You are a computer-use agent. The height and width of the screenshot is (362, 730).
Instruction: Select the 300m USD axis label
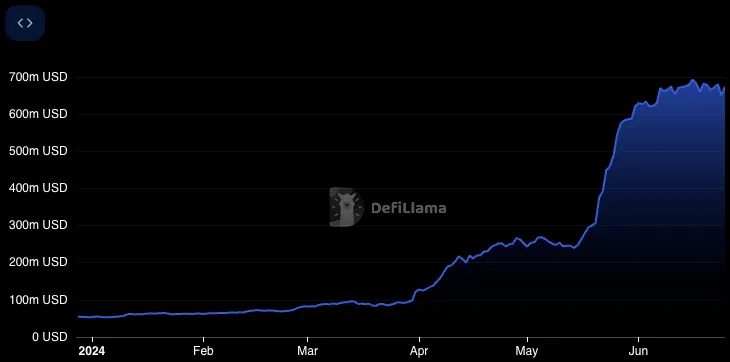(x=38, y=225)
